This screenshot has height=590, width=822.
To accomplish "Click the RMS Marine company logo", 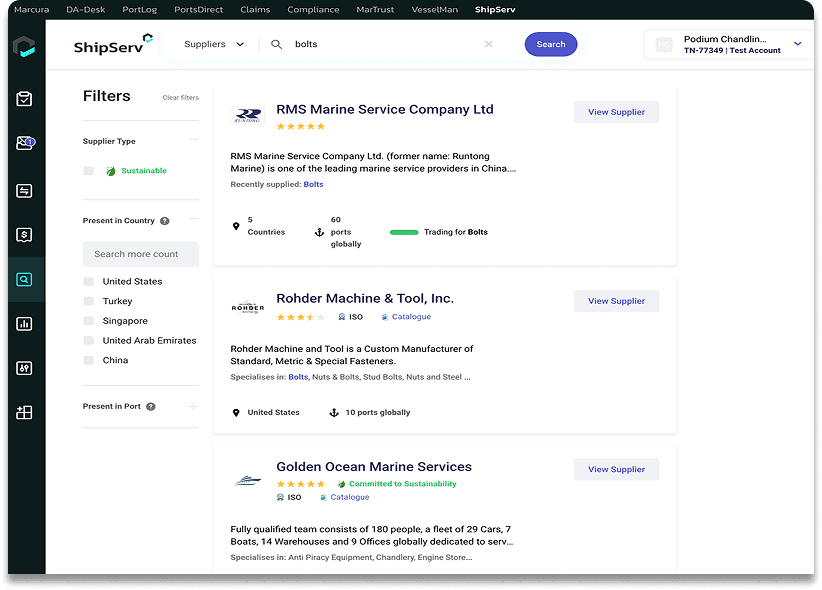I will coord(247,115).
